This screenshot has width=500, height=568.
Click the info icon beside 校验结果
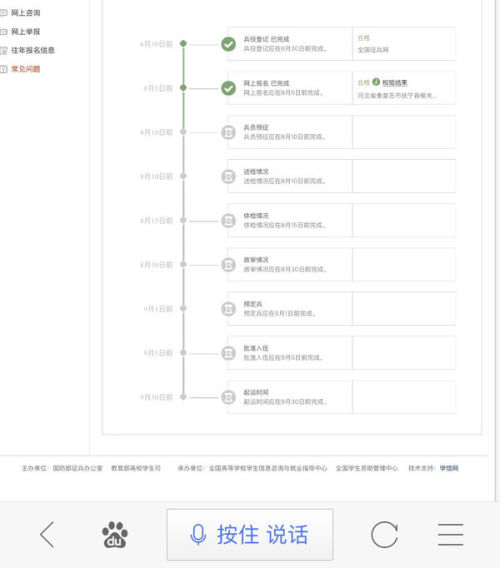(x=376, y=82)
